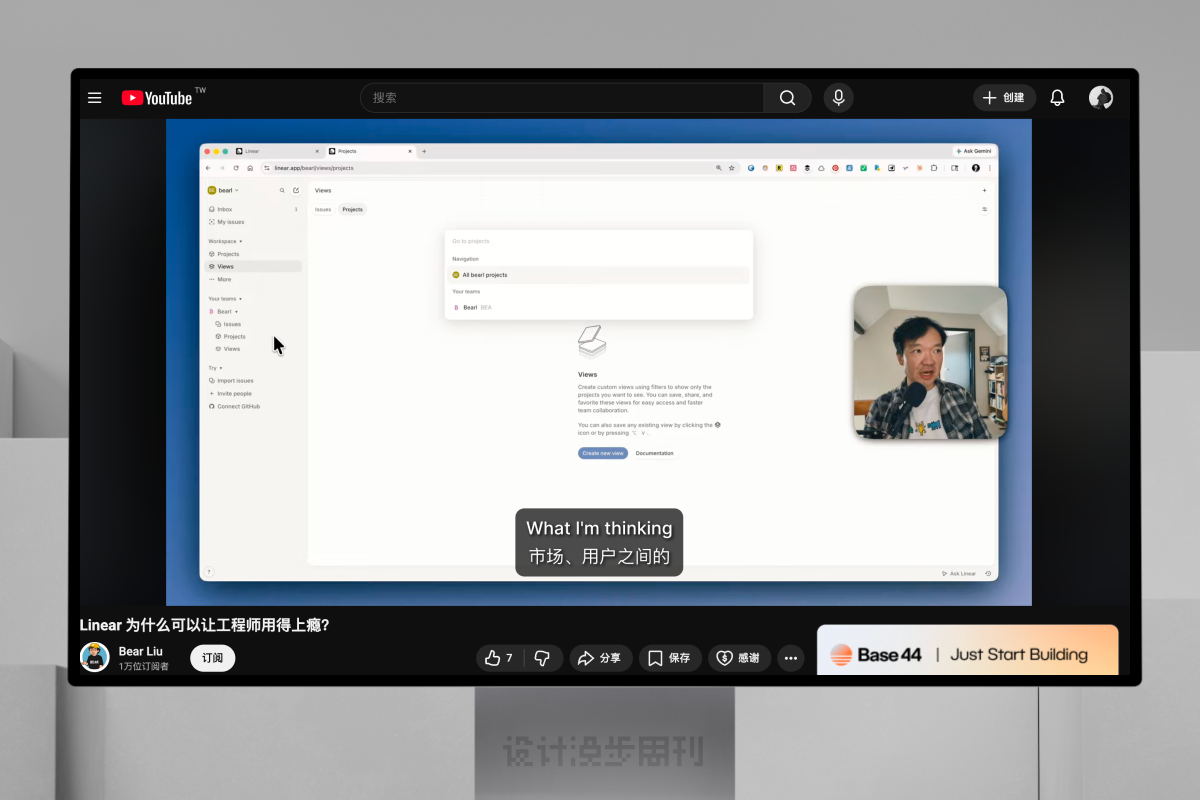The image size is (1200, 800).
Task: Collapse the Your teams section
Action: tap(225, 299)
